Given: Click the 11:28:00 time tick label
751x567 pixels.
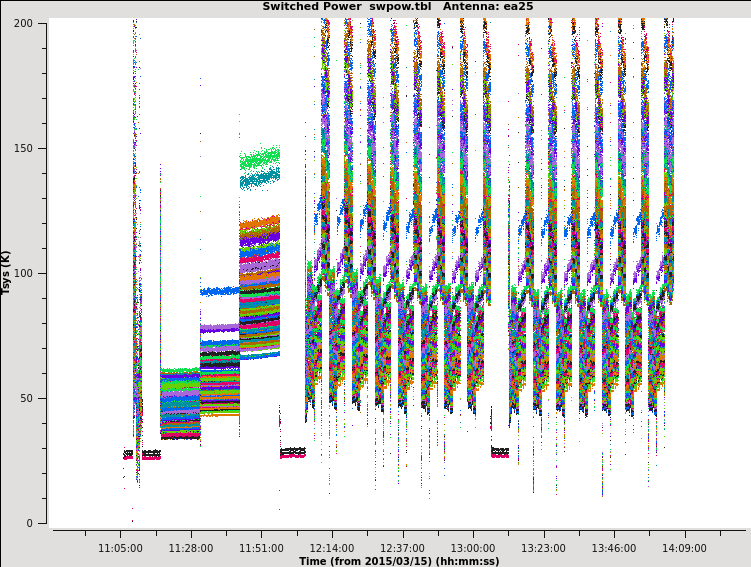Looking at the screenshot, I should point(191,548).
